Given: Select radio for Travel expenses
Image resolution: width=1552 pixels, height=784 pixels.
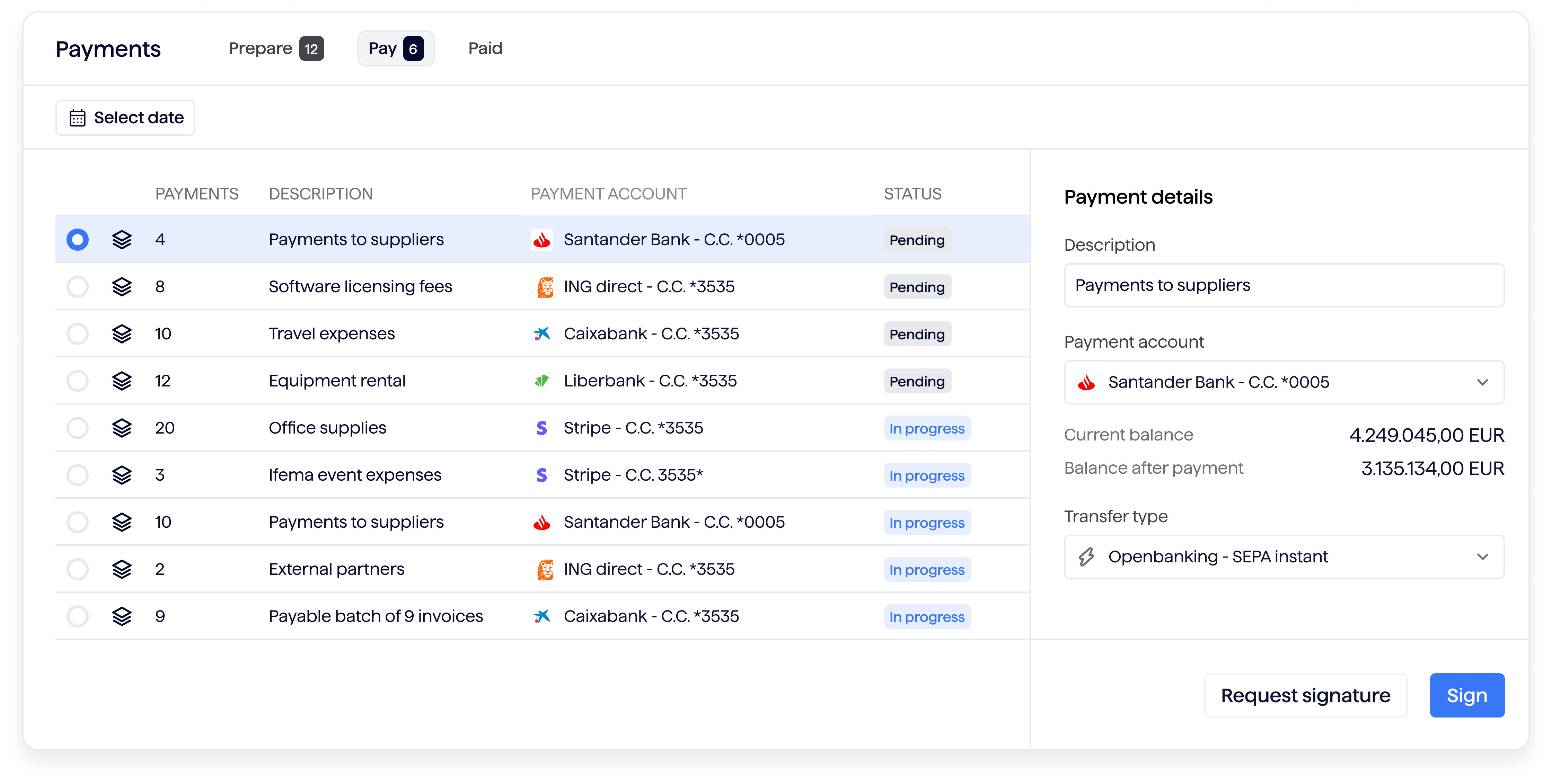Looking at the screenshot, I should [x=77, y=333].
